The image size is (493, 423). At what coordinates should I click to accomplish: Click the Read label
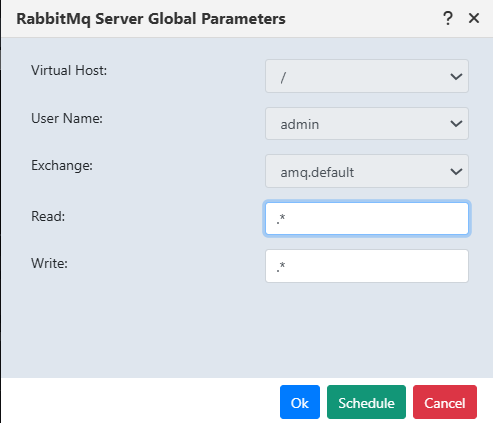48,216
